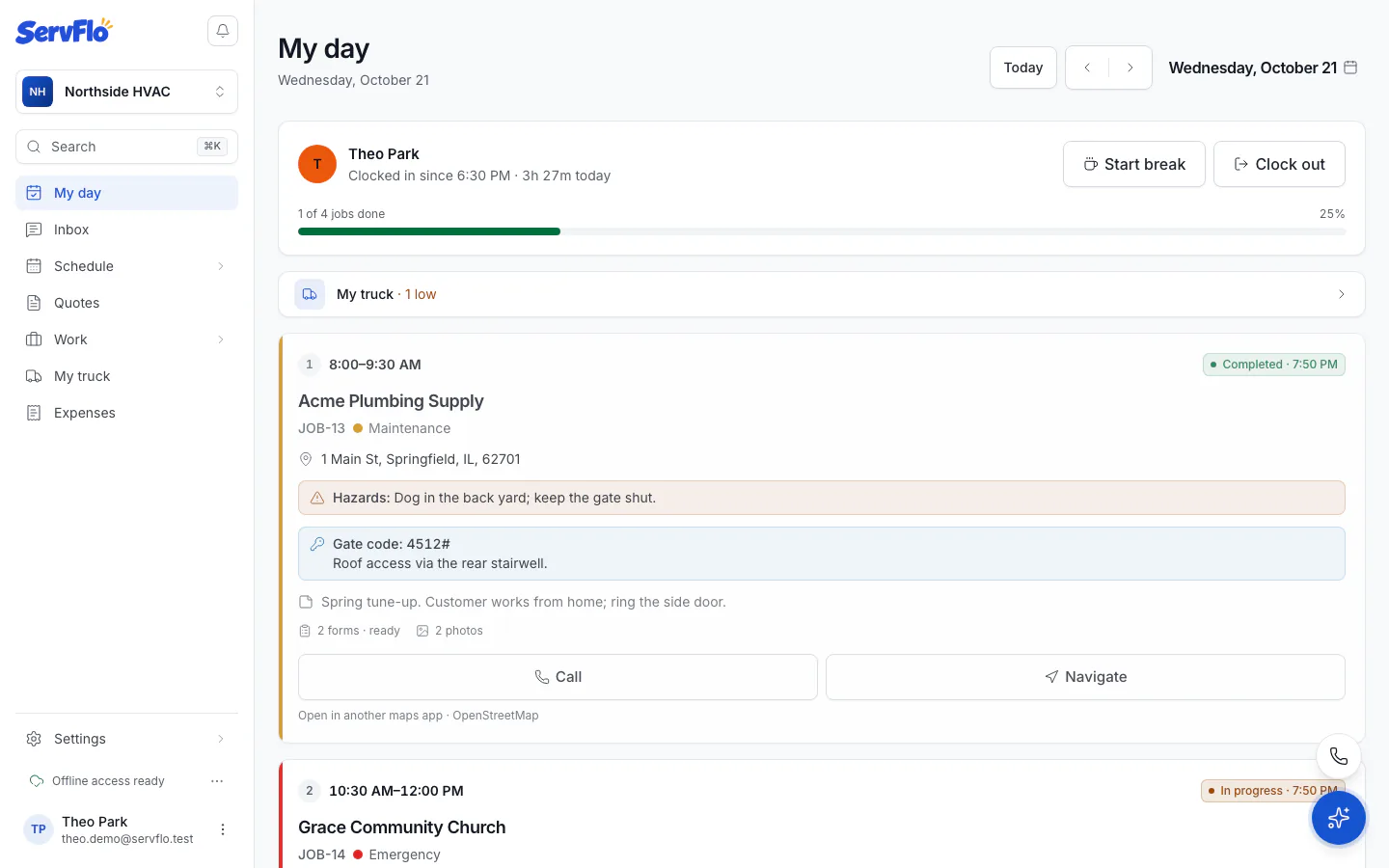1389x868 pixels.
Task: Start a break
Action: 1134,164
